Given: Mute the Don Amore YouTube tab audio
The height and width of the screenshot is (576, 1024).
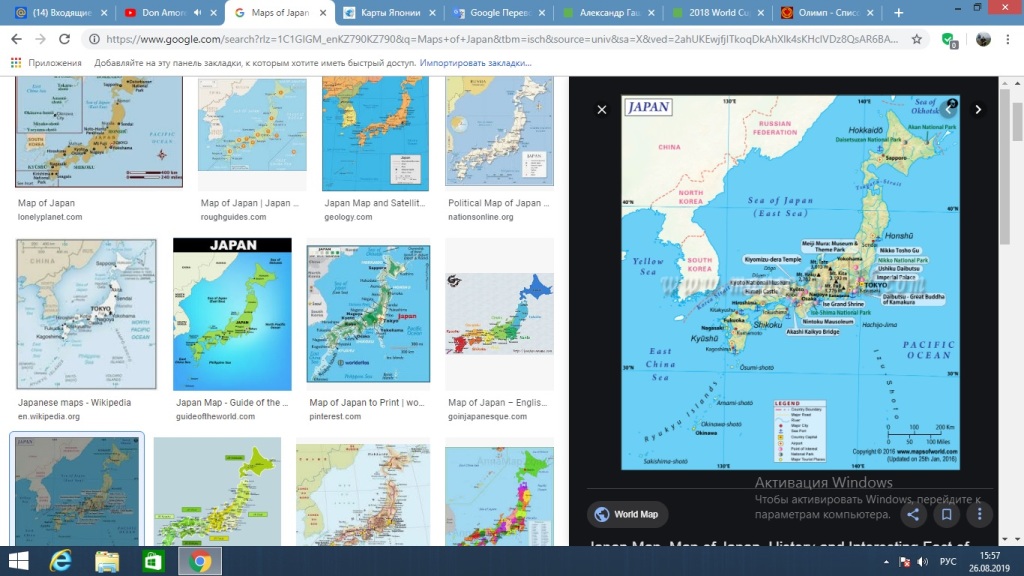Looking at the screenshot, I should (x=197, y=12).
